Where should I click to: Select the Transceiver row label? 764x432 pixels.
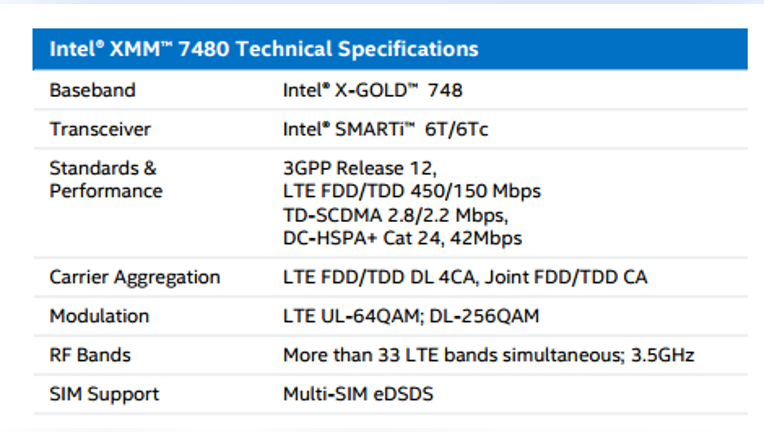pyautogui.click(x=100, y=129)
